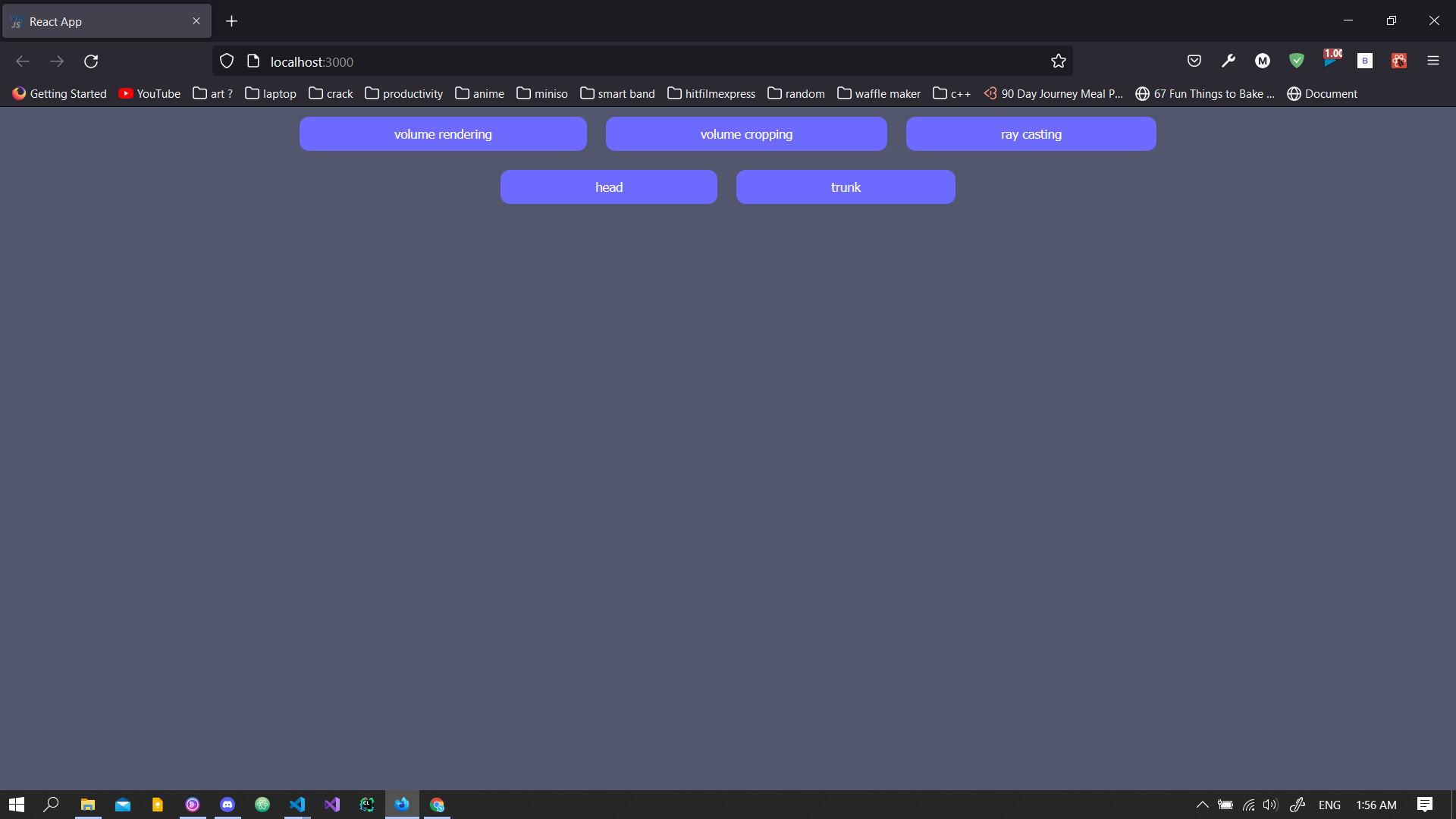Open the YouTube bookmark
The width and height of the screenshot is (1456, 819).
coord(149,93)
